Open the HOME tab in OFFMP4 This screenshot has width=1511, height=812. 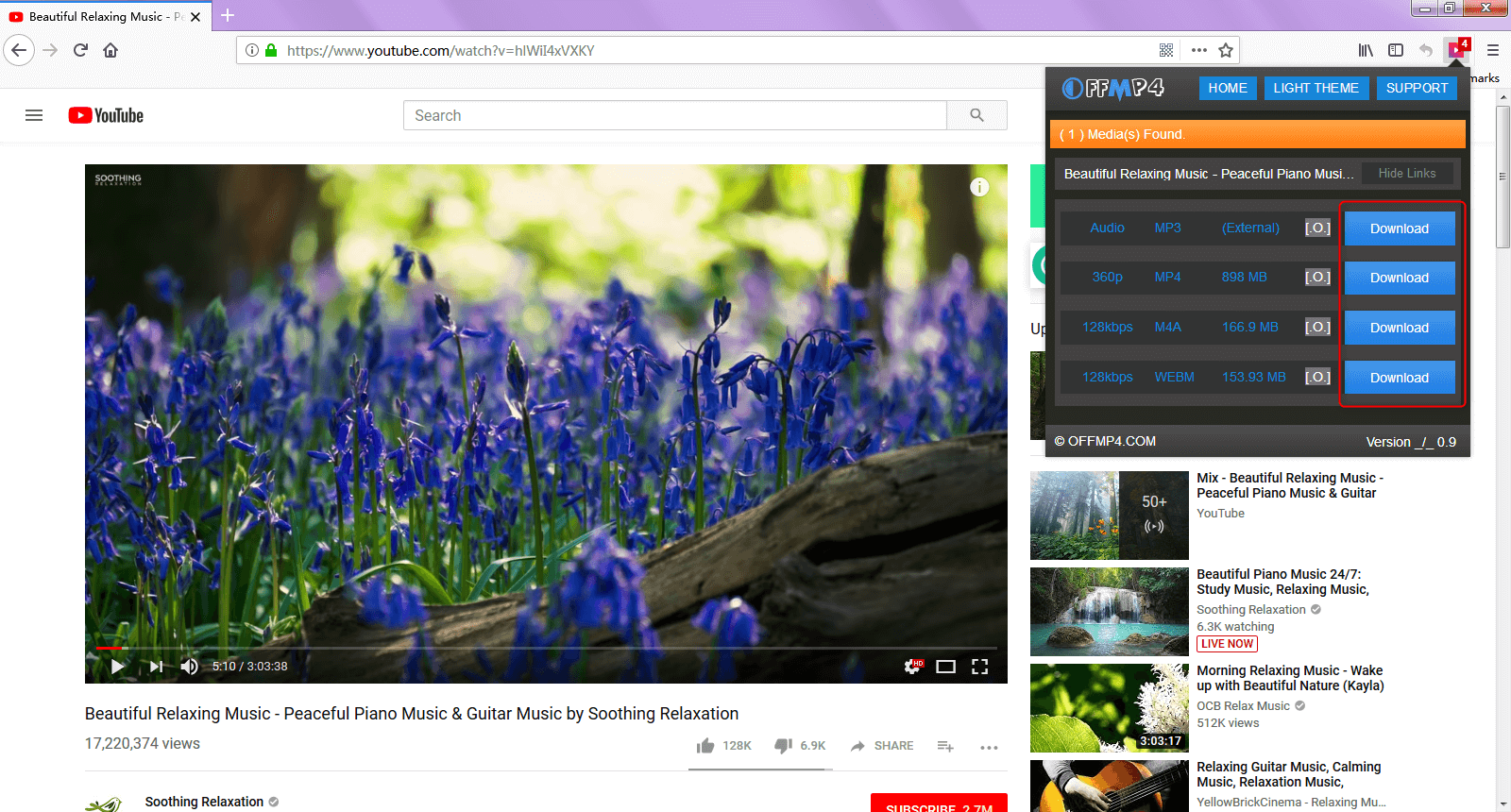click(x=1227, y=88)
